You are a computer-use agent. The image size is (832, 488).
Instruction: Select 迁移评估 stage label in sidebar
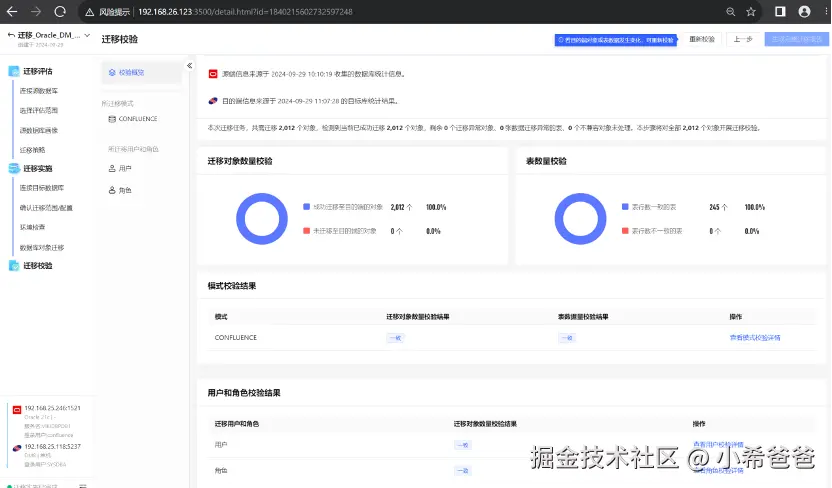(x=38, y=71)
